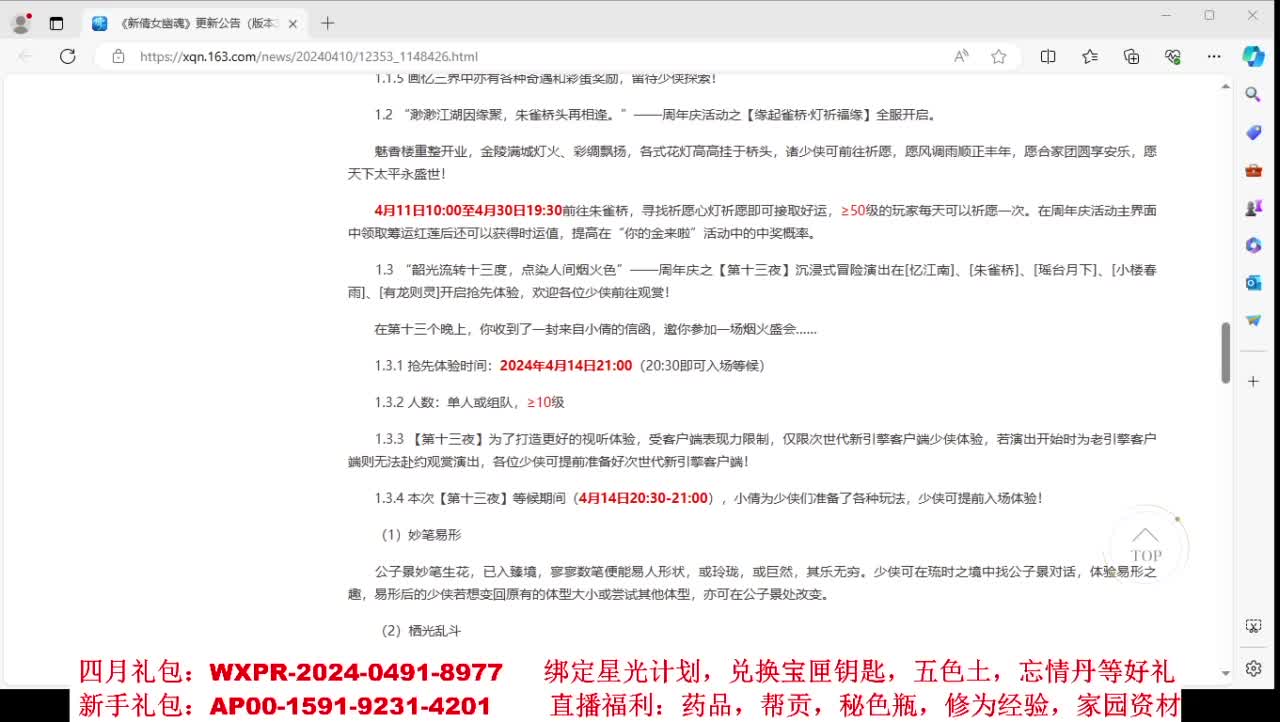This screenshot has height=722, width=1280.
Task: Click the heading （1）妙笔易形
Action: [x=419, y=535]
